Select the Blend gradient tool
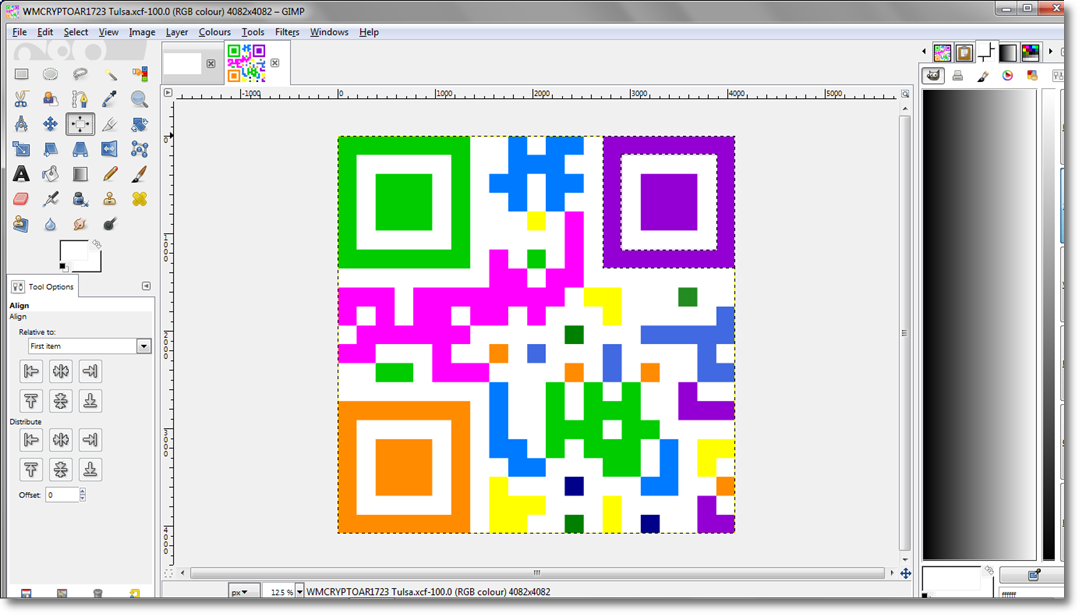This screenshot has width=1080, height=615. (80, 174)
